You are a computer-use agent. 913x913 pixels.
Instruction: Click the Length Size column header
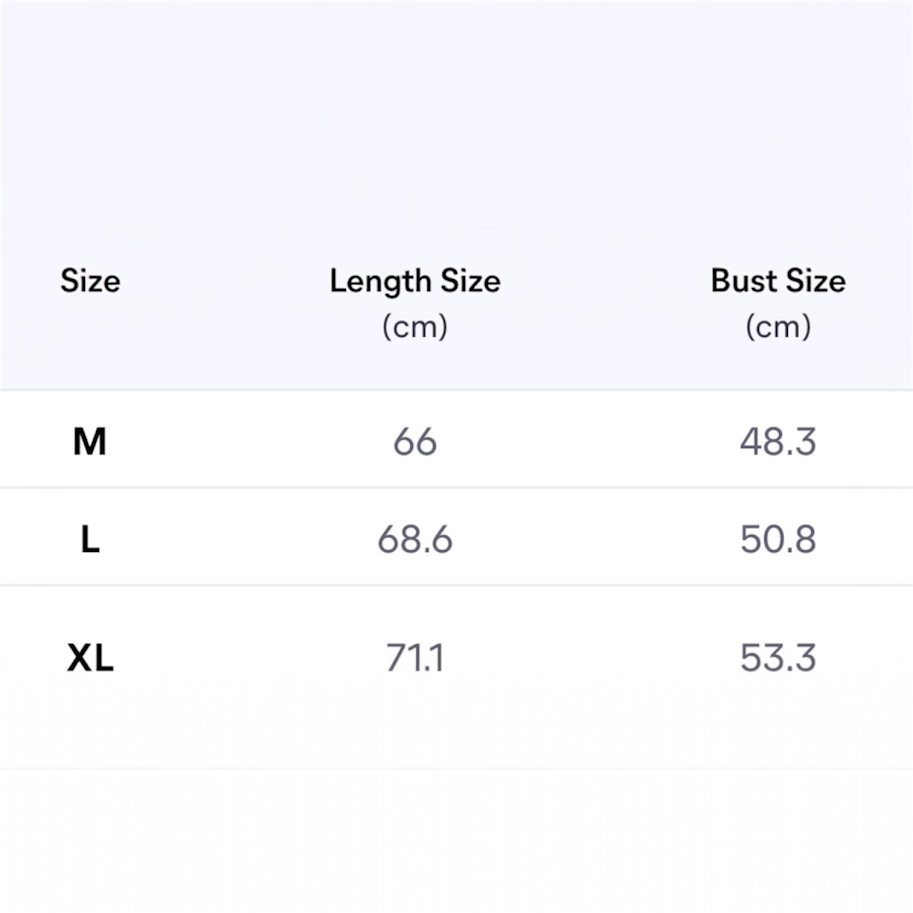[415, 281]
